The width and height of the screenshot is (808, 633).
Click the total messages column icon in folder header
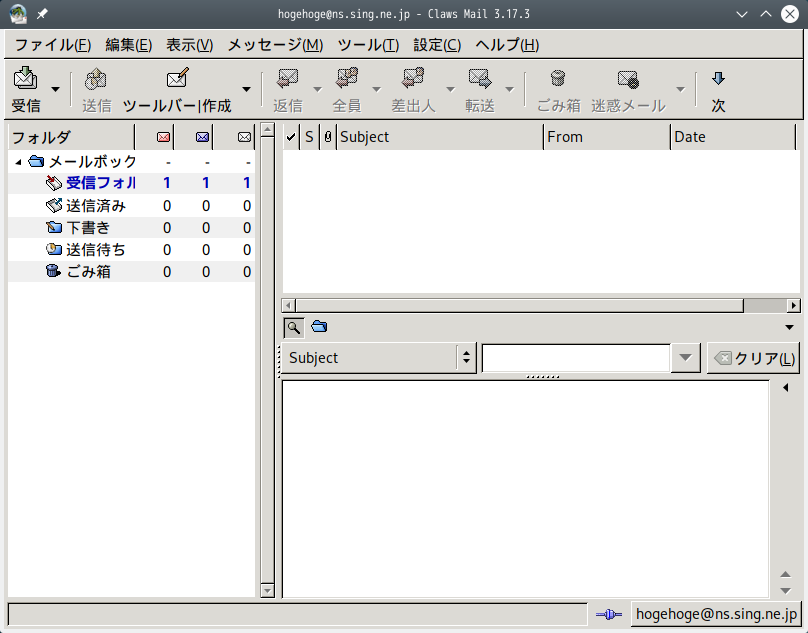click(x=244, y=137)
